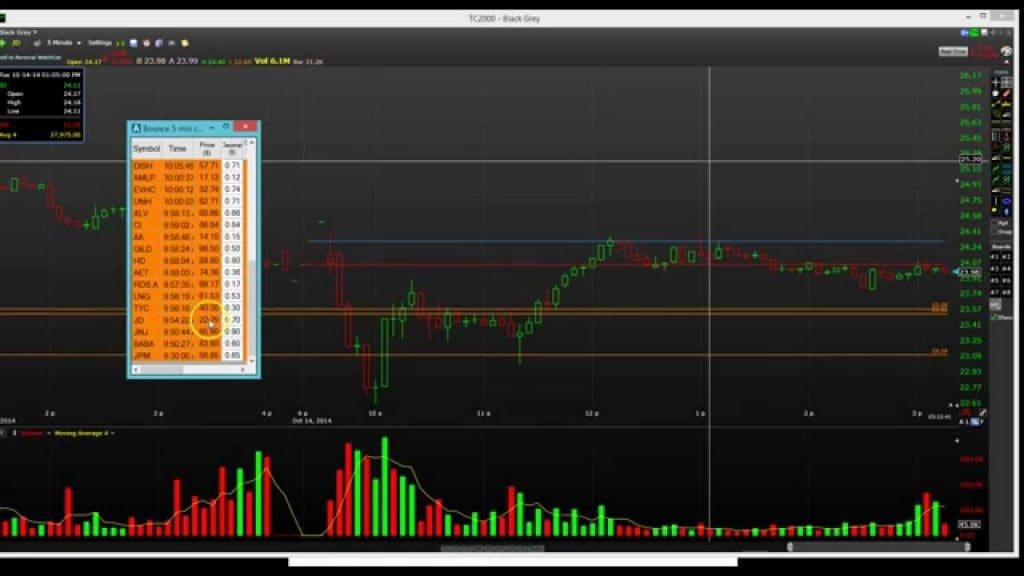Screen dimensions: 1024x576
Task: Select the crosshair plus tool in the drawing toolbar
Action: point(996,82)
